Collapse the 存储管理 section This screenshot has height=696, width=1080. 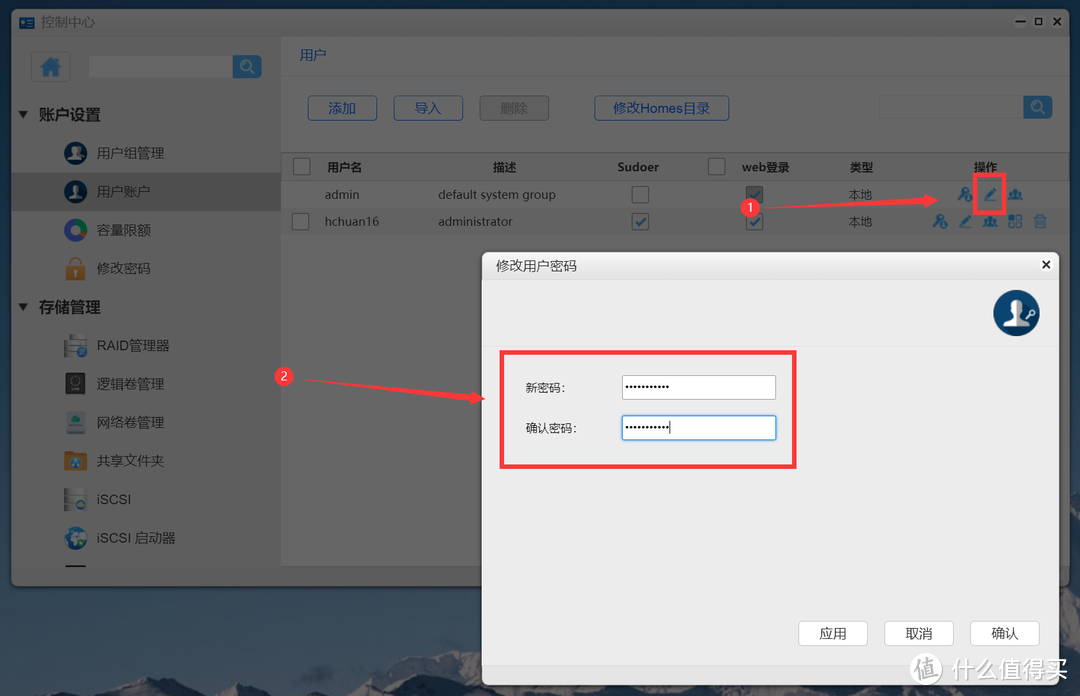pyautogui.click(x=23, y=307)
